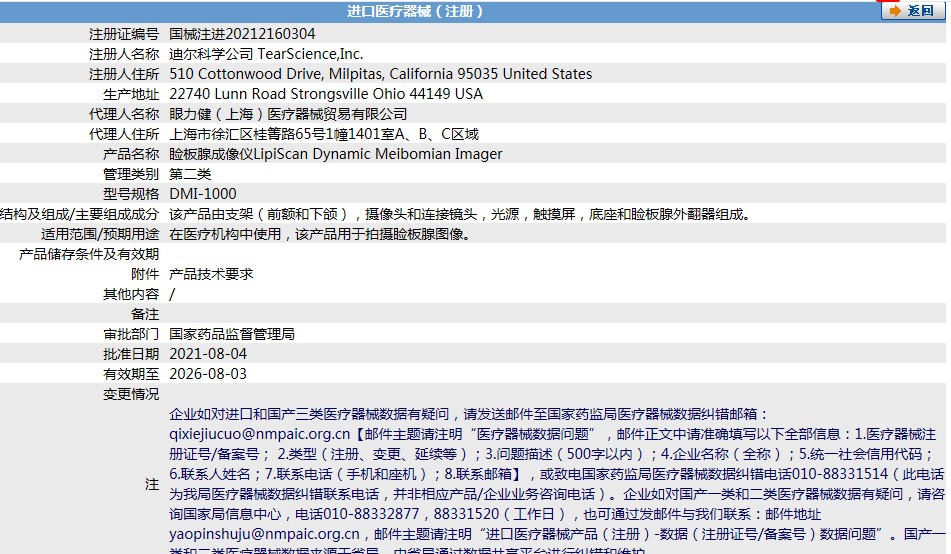The width and height of the screenshot is (951, 554).
Task: Open the 产品技术要求 attachment
Action: click(x=211, y=274)
